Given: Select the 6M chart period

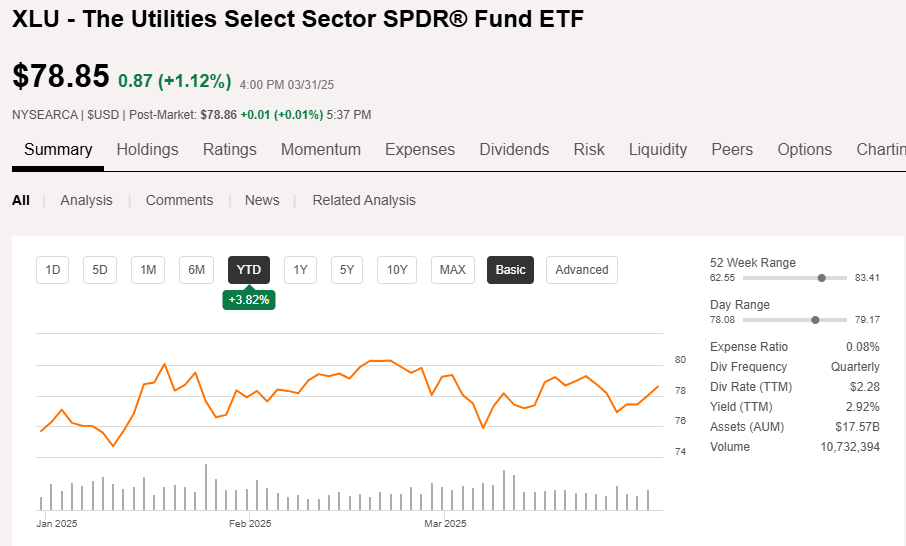Looking at the screenshot, I should [x=197, y=270].
